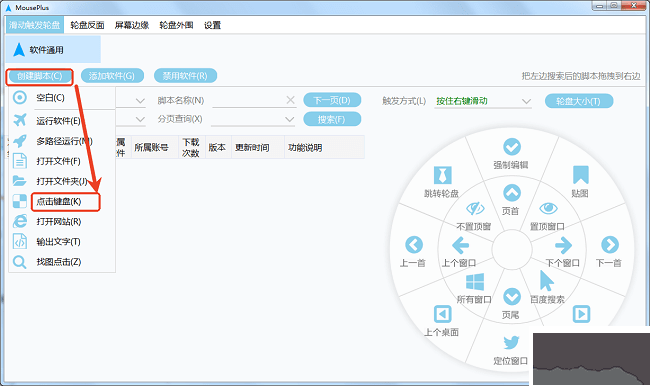This screenshot has height=386, width=650.
Task: Click the 下个窗口 right arrow icon
Action: coord(563,245)
